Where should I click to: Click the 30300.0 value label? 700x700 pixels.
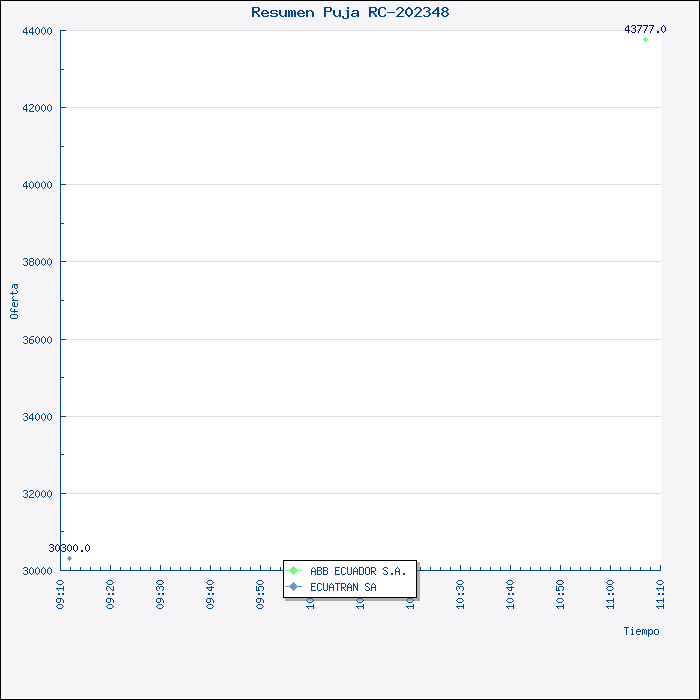pyautogui.click(x=69, y=548)
